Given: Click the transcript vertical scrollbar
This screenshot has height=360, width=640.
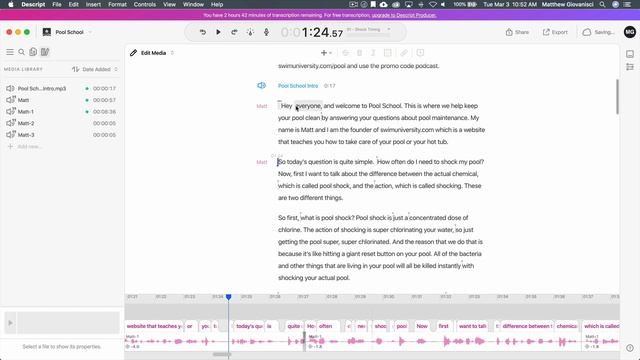Looking at the screenshot, I should (x=617, y=97).
